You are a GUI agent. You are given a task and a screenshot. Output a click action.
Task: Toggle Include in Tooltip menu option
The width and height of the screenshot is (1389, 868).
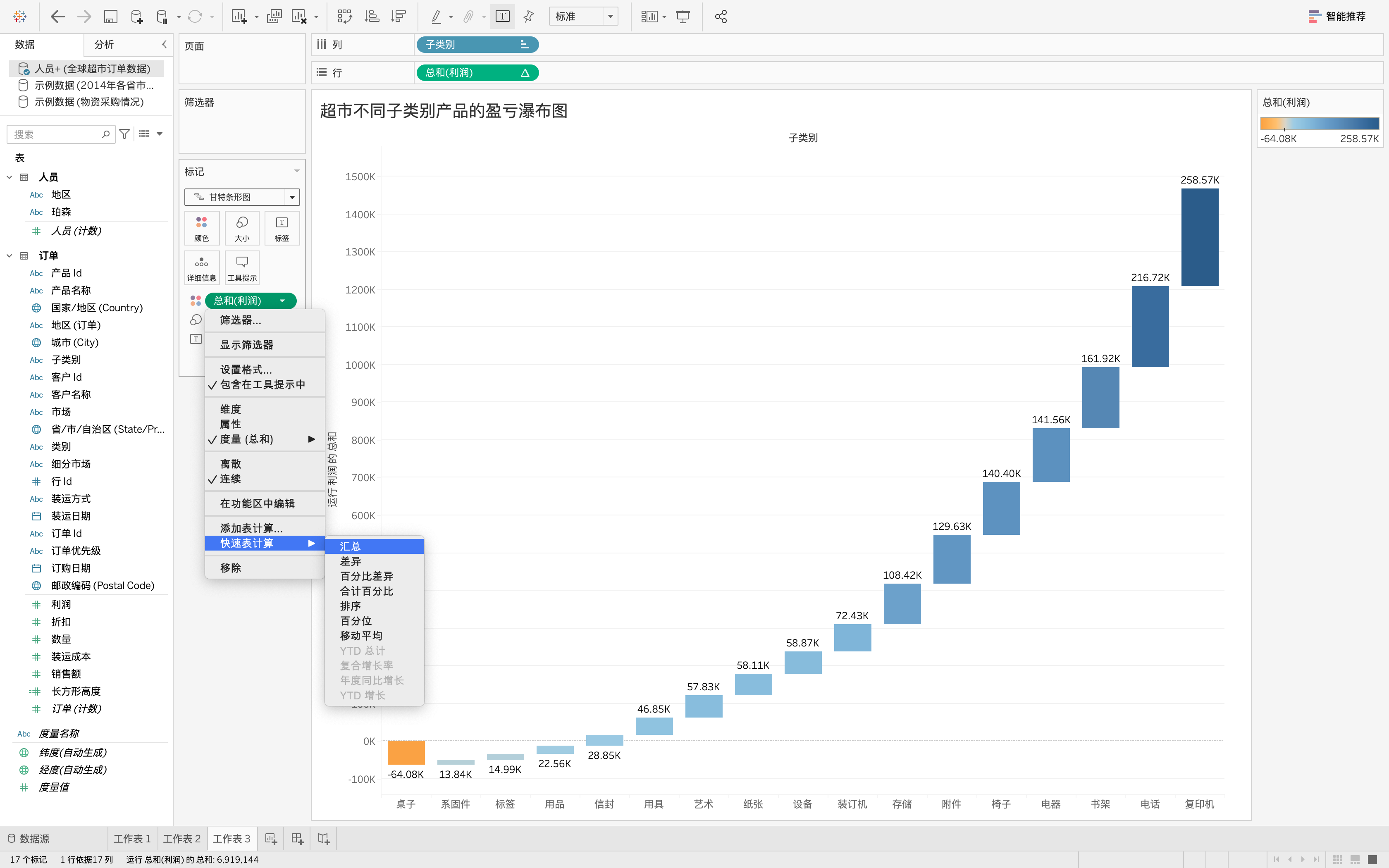tap(263, 385)
